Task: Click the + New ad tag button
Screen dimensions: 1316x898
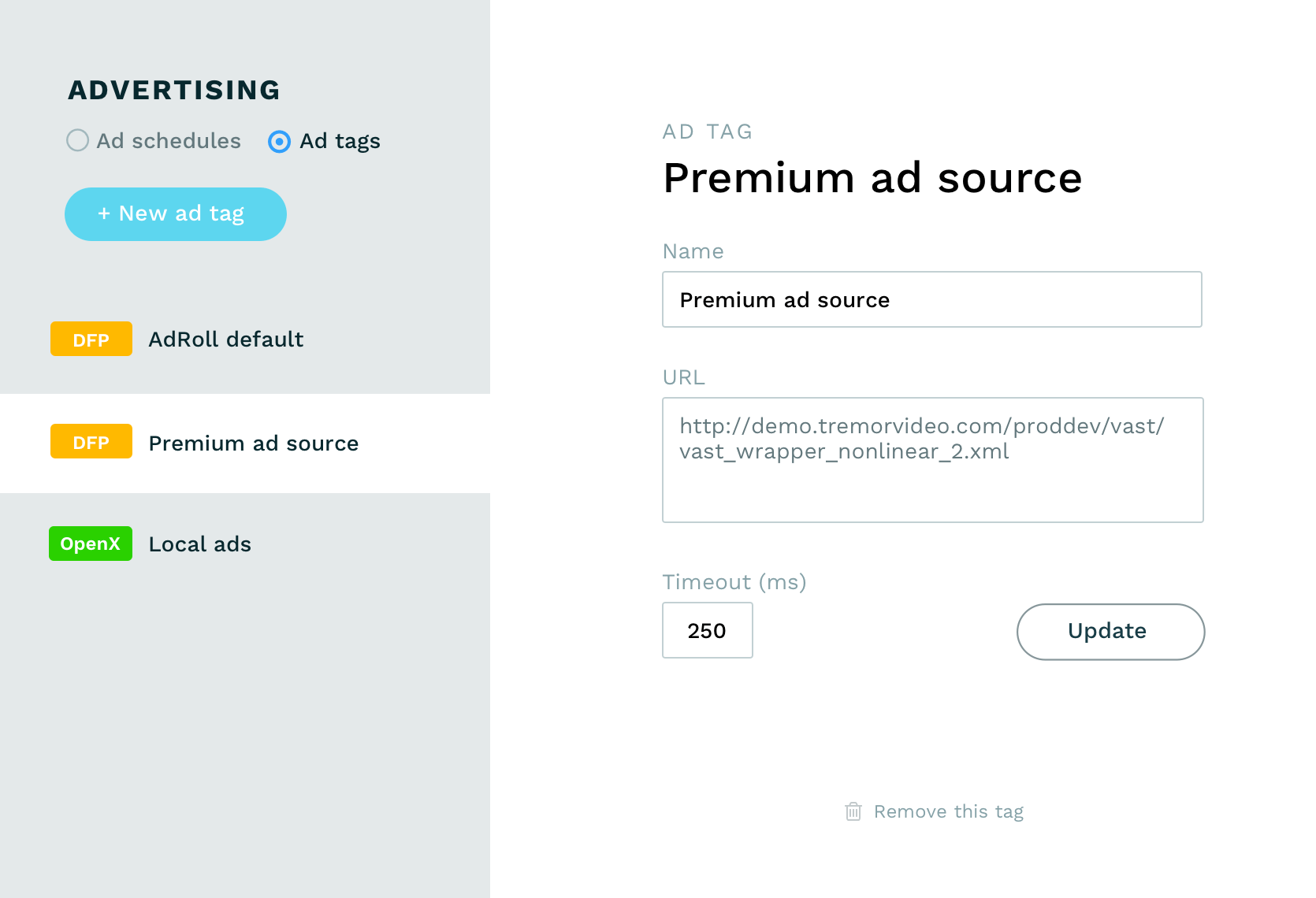Action: [x=175, y=213]
